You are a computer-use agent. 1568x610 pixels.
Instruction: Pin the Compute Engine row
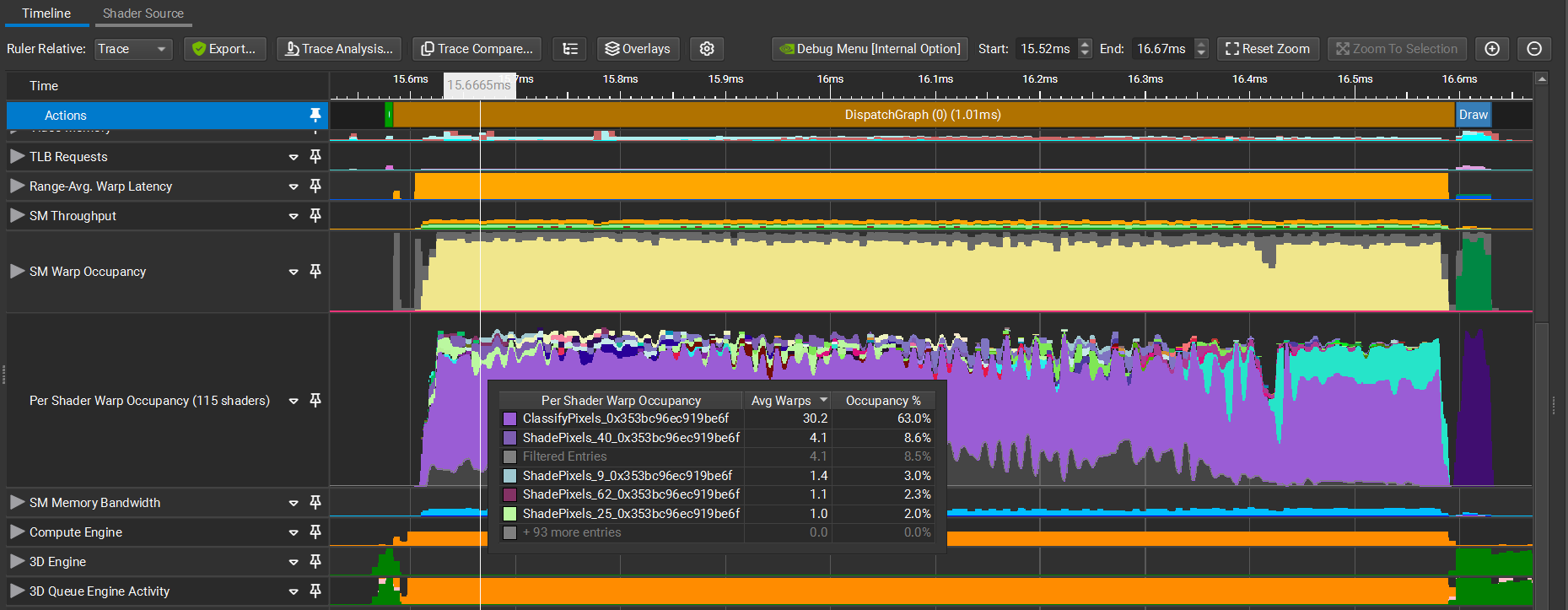pos(315,532)
